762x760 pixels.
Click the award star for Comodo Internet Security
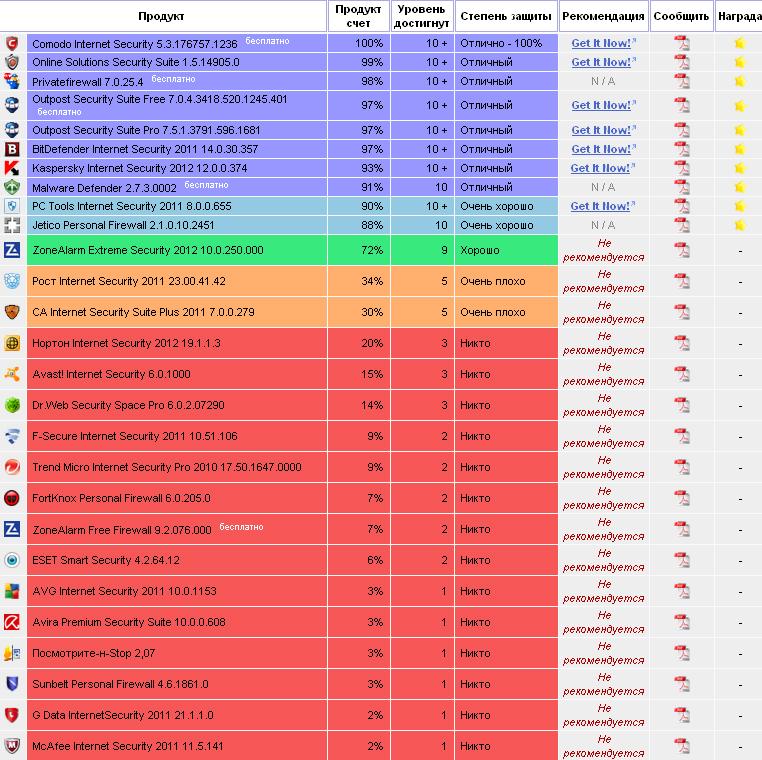point(740,43)
